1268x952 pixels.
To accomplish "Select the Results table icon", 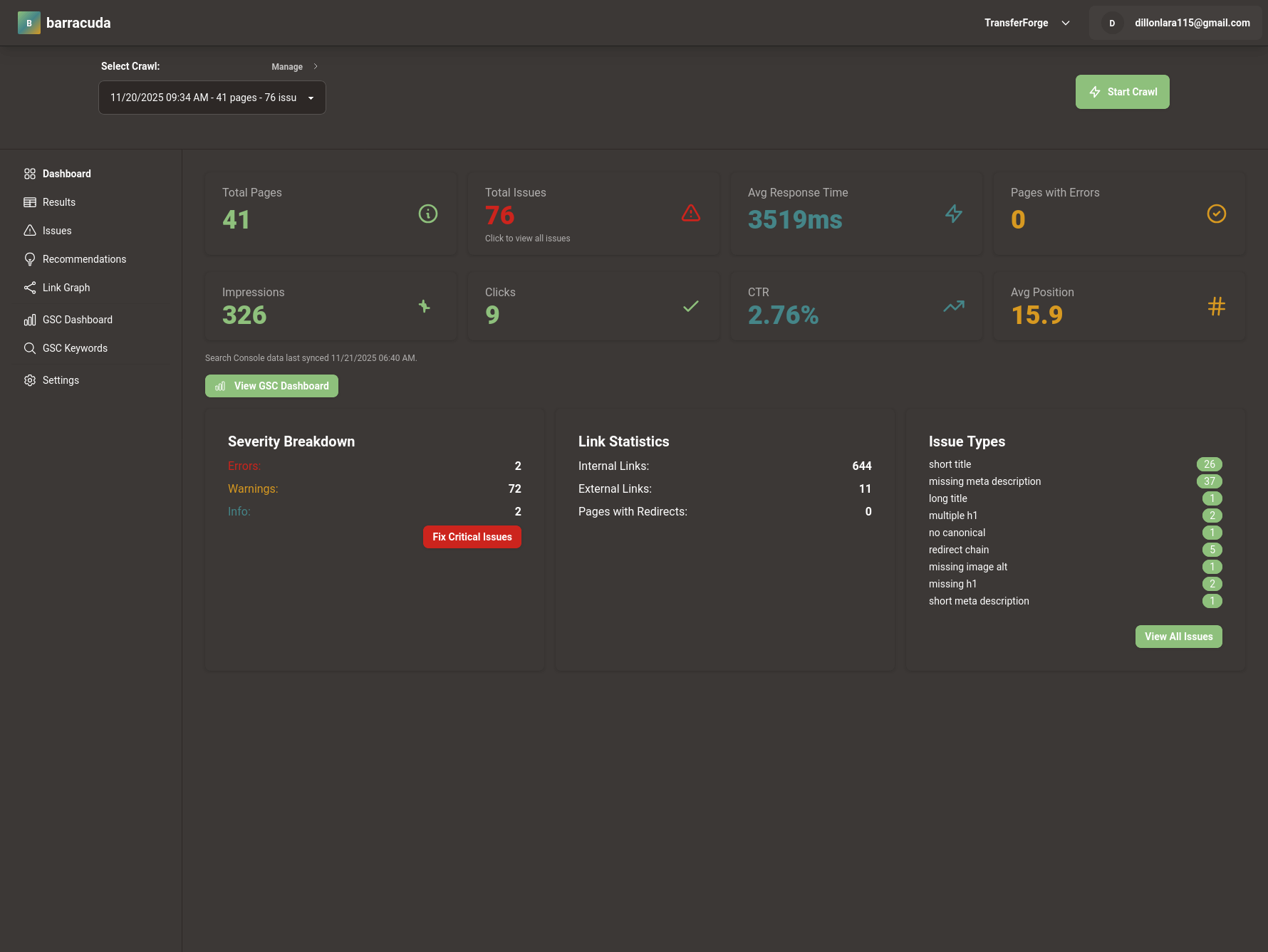I will tap(30, 202).
